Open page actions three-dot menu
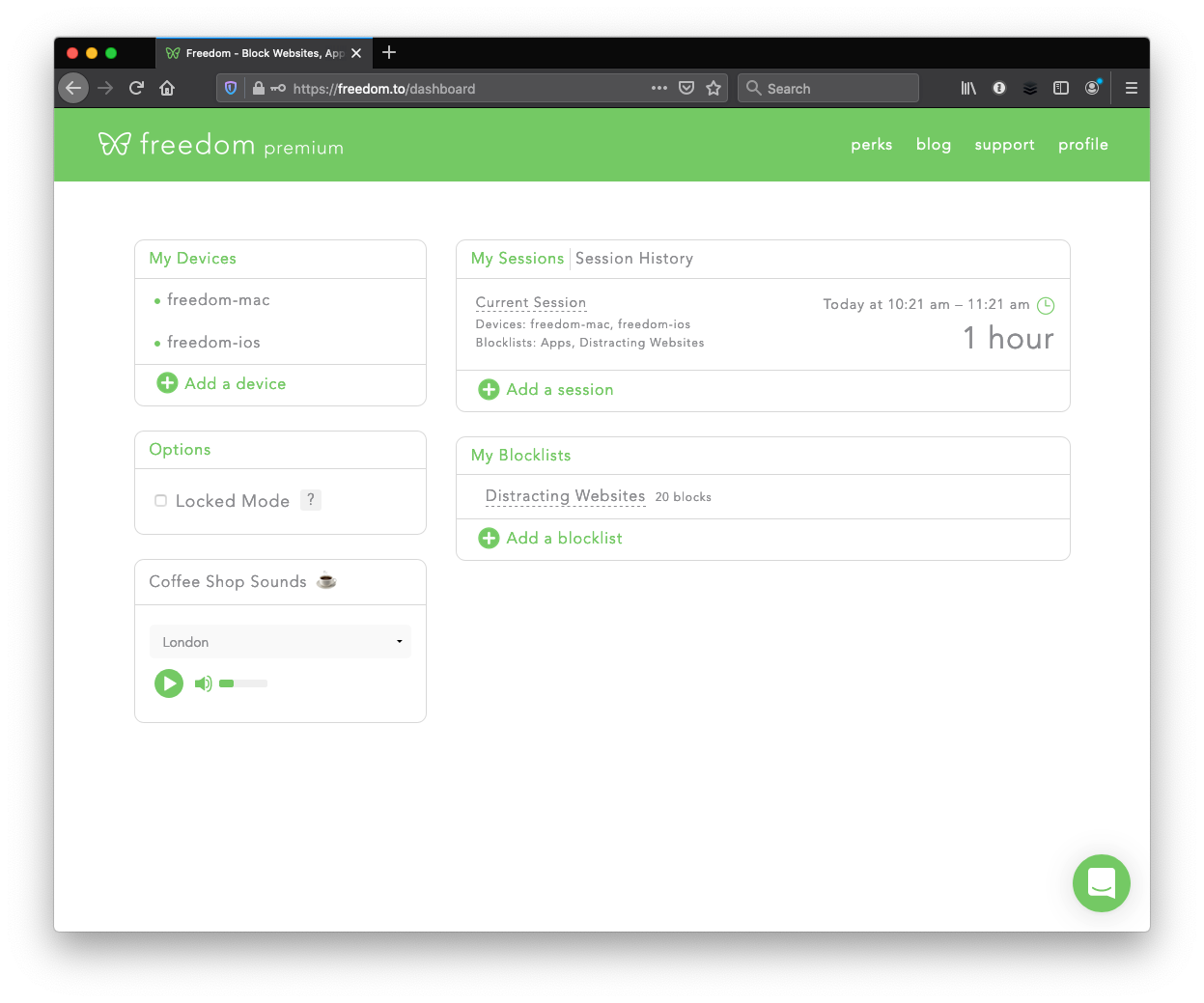1204x1003 pixels. click(x=659, y=88)
